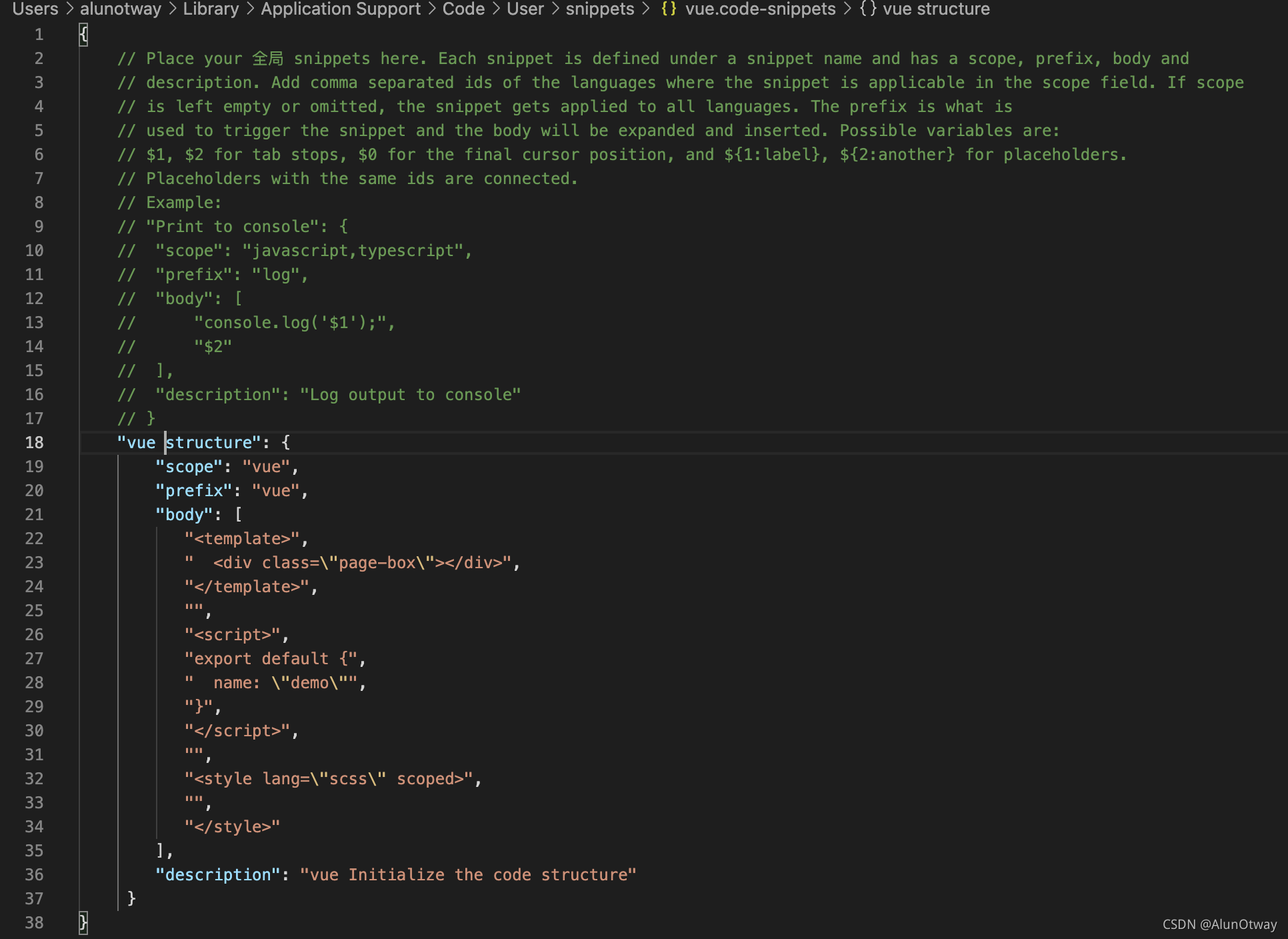Open the 'Application Support' breadcrumb segment
This screenshot has height=939, width=1288.
[340, 9]
